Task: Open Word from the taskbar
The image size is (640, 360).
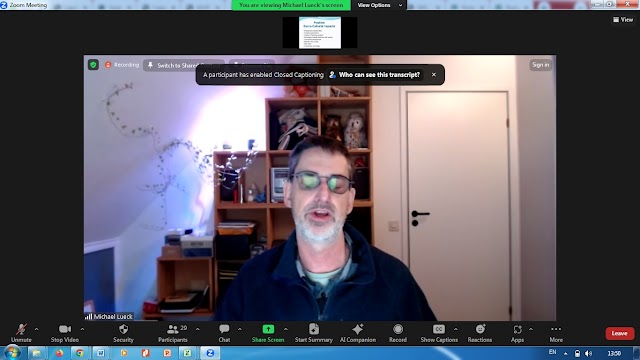Action: point(100,353)
